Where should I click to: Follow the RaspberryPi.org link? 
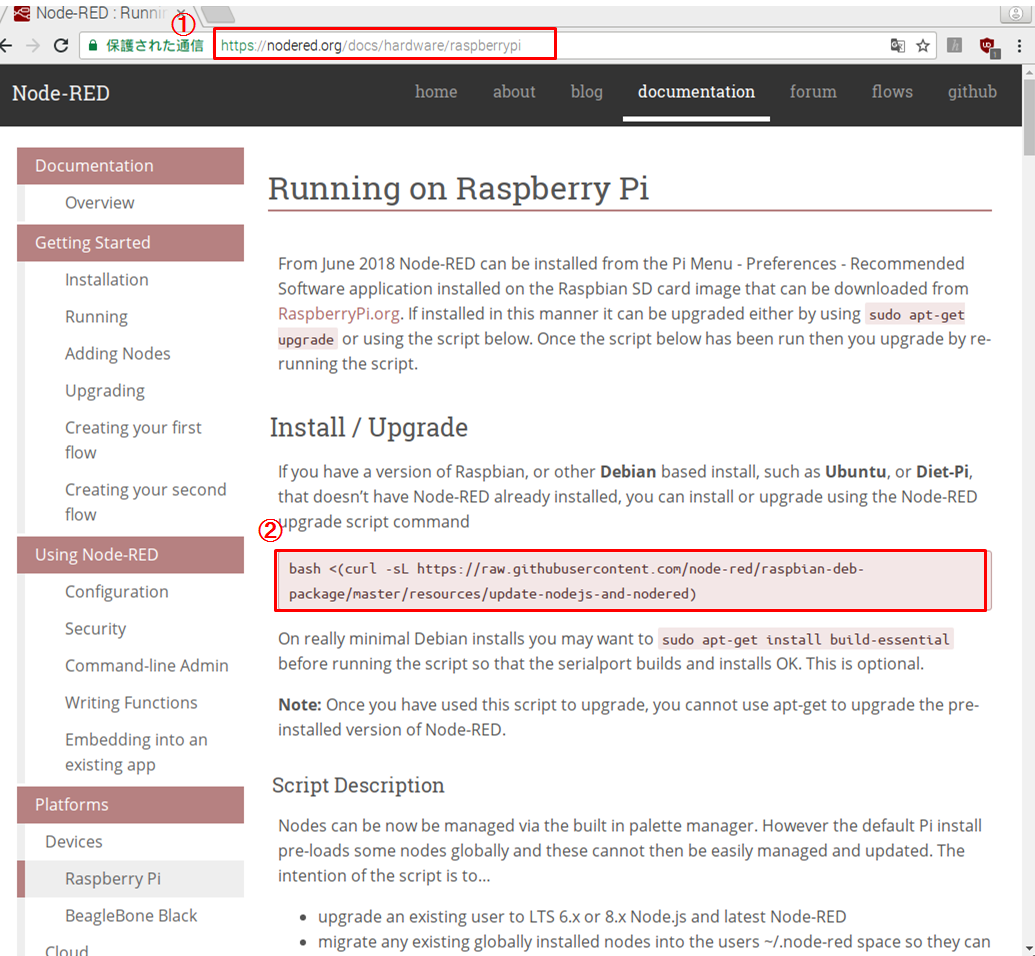(339, 314)
